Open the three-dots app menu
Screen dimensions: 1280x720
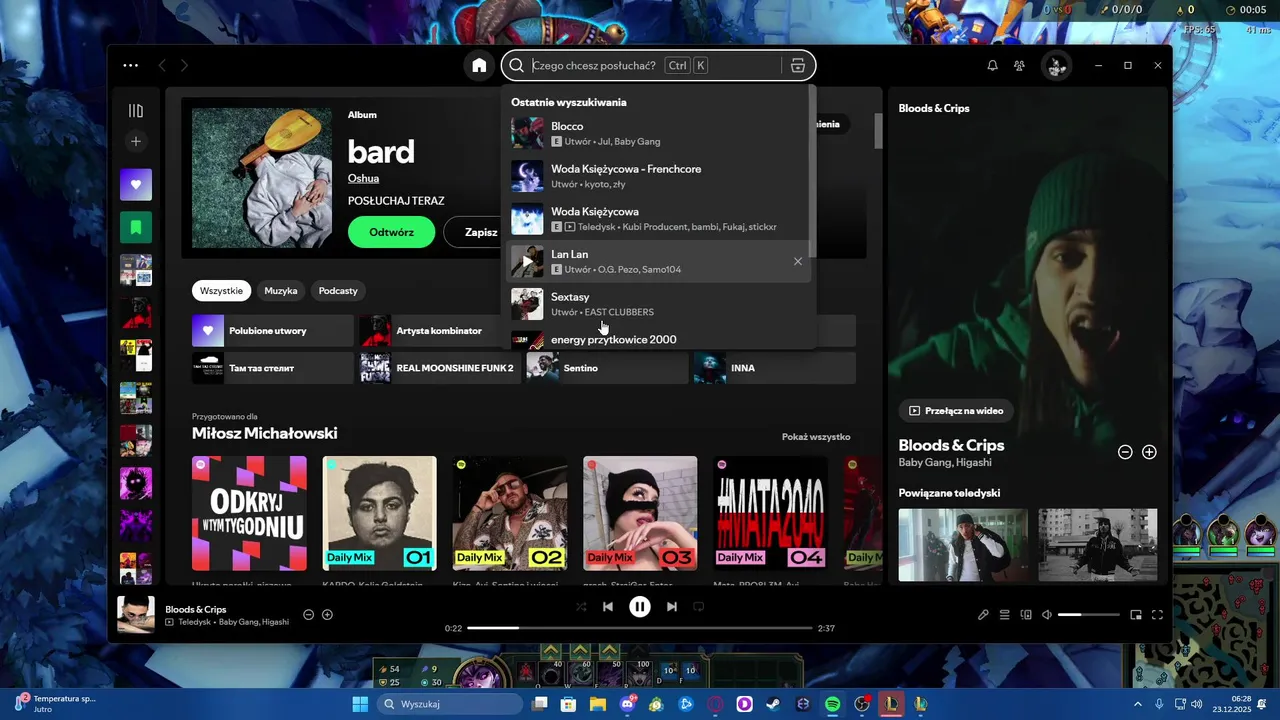(131, 65)
